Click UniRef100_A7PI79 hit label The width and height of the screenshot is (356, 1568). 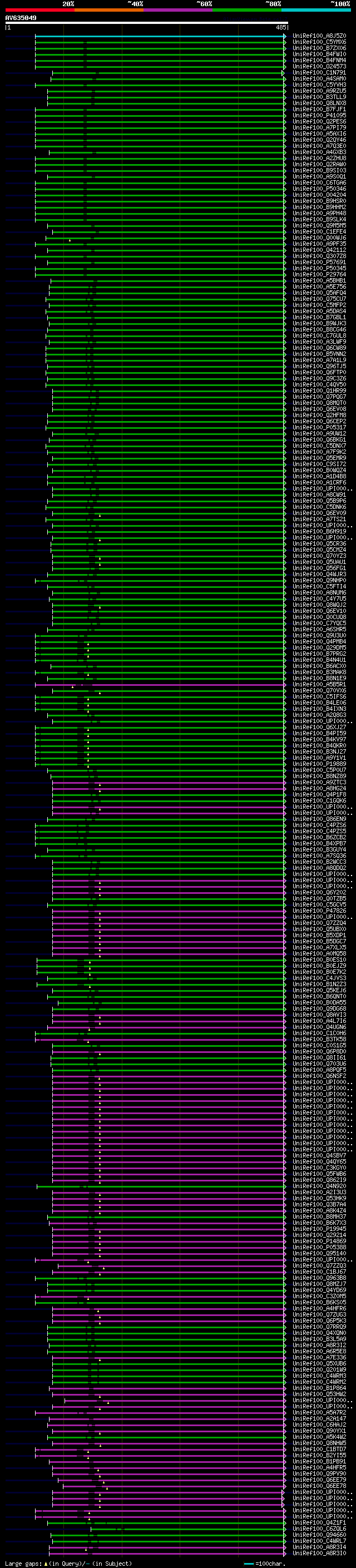pos(319,127)
